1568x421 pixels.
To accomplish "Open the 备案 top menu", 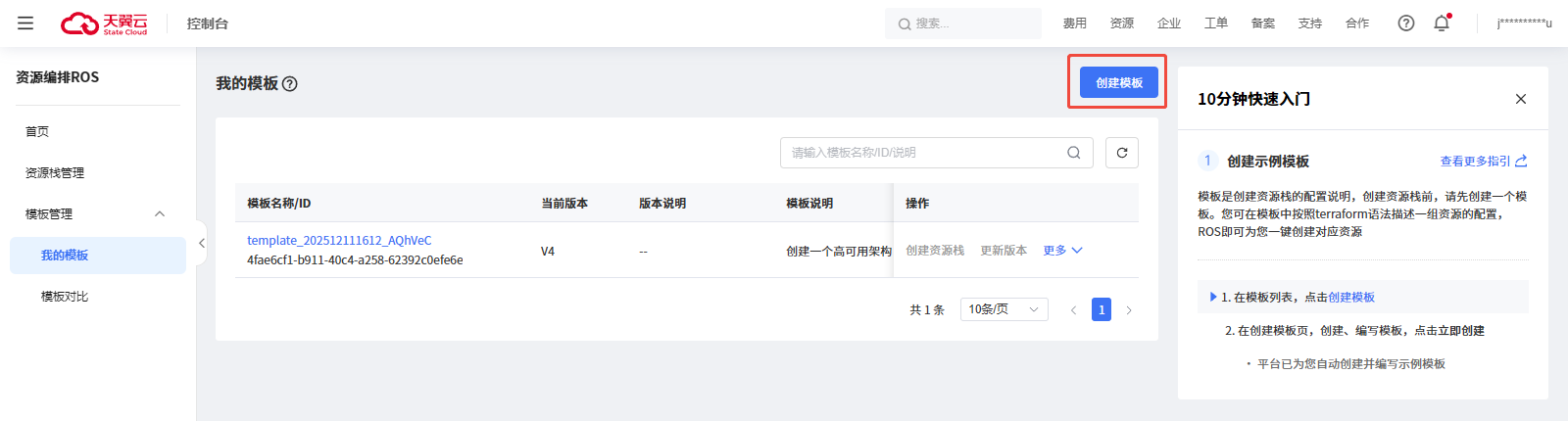I will point(1263,23).
